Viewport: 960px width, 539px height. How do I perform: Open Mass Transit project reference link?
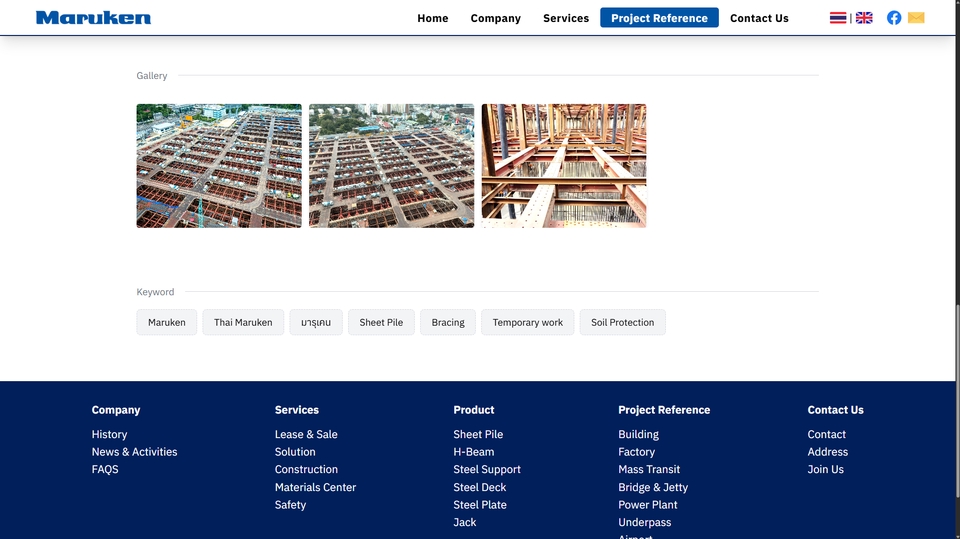[648, 469]
